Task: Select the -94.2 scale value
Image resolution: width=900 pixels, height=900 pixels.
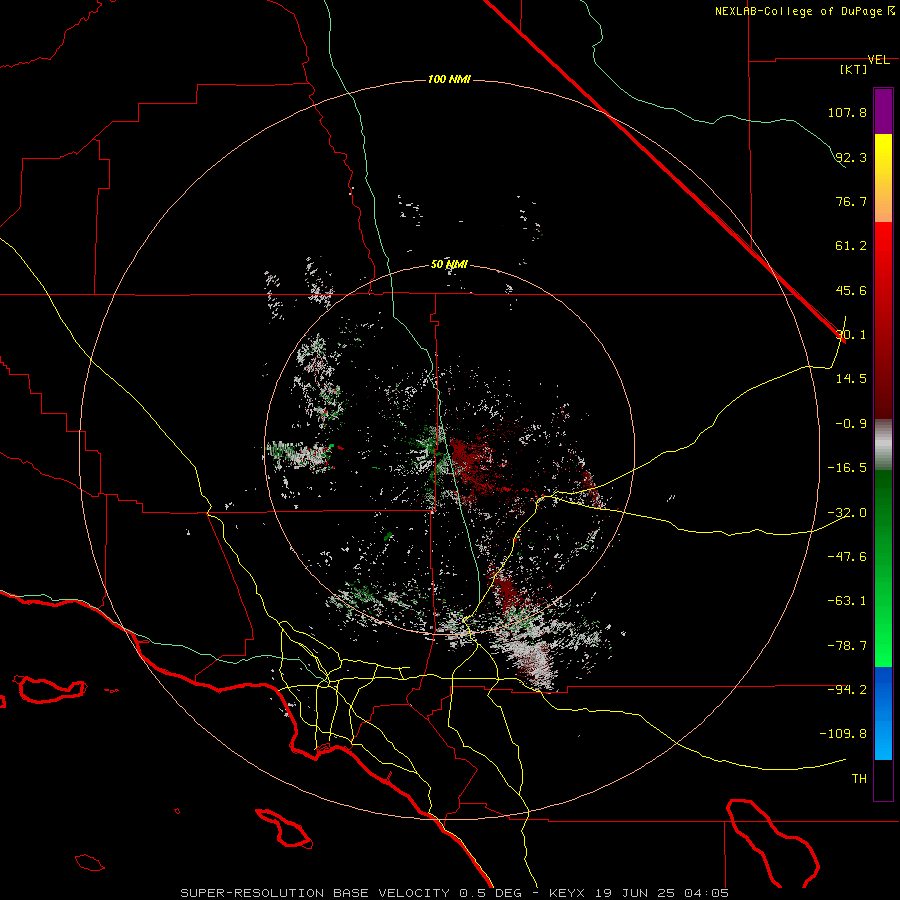Action: (x=847, y=690)
